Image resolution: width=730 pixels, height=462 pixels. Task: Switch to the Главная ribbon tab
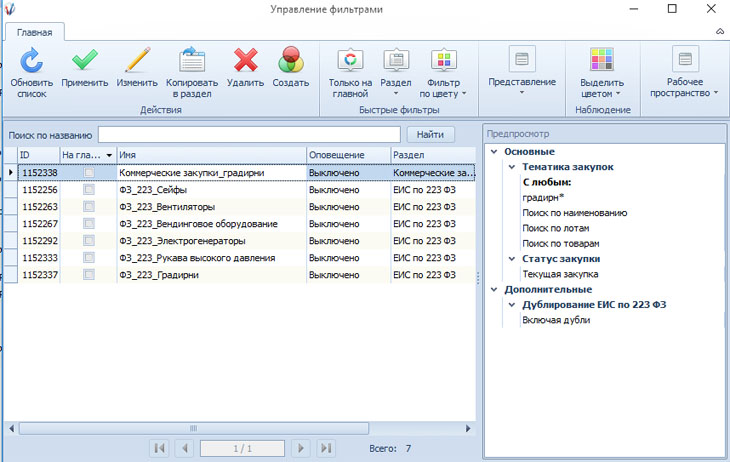pos(36,32)
